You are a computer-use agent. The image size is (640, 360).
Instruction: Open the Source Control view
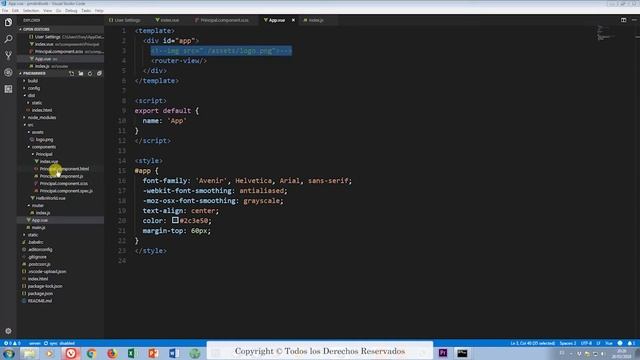click(x=8, y=56)
